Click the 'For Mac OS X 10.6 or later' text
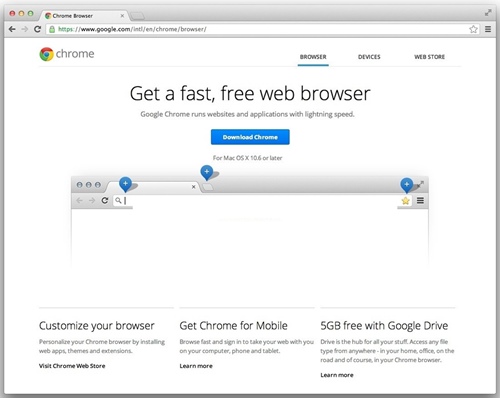The height and width of the screenshot is (398, 500). 247,158
